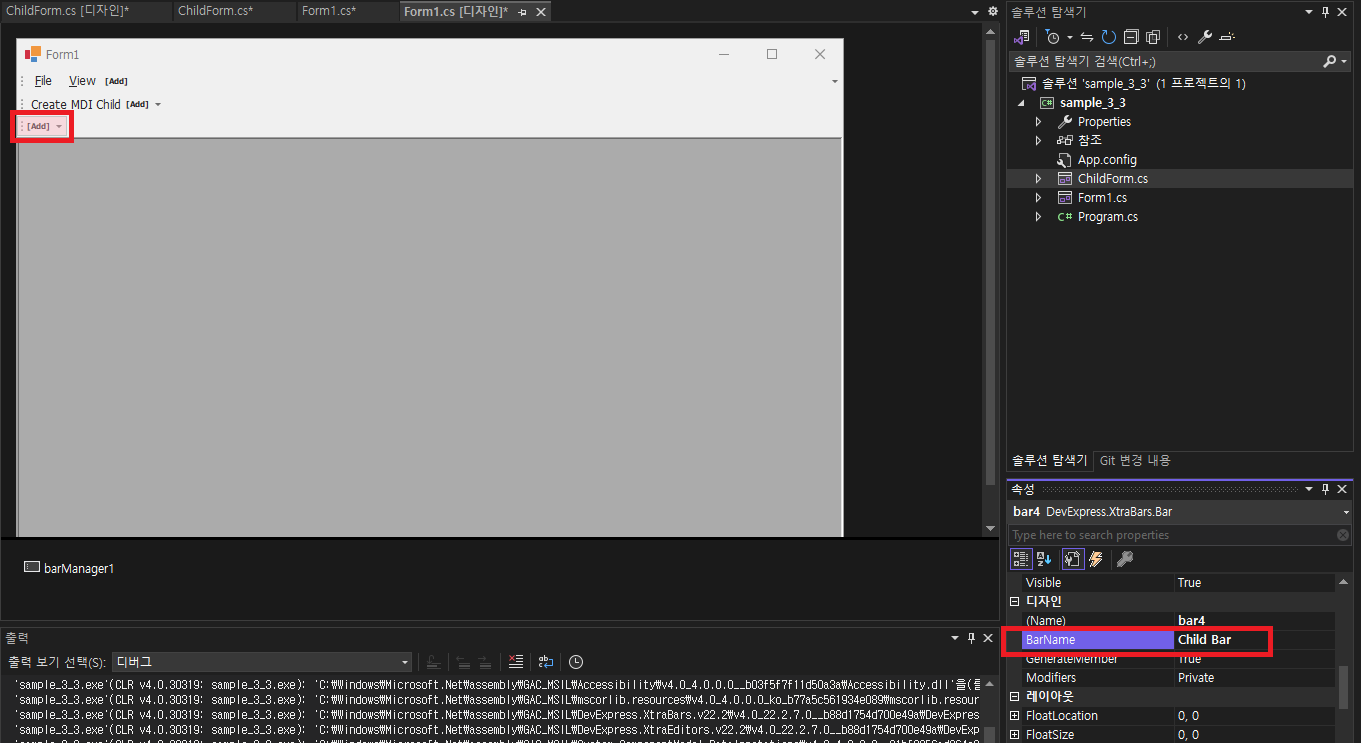Click the Properties page icon in Properties panel
The width and height of the screenshot is (1361, 743).
1071,559
